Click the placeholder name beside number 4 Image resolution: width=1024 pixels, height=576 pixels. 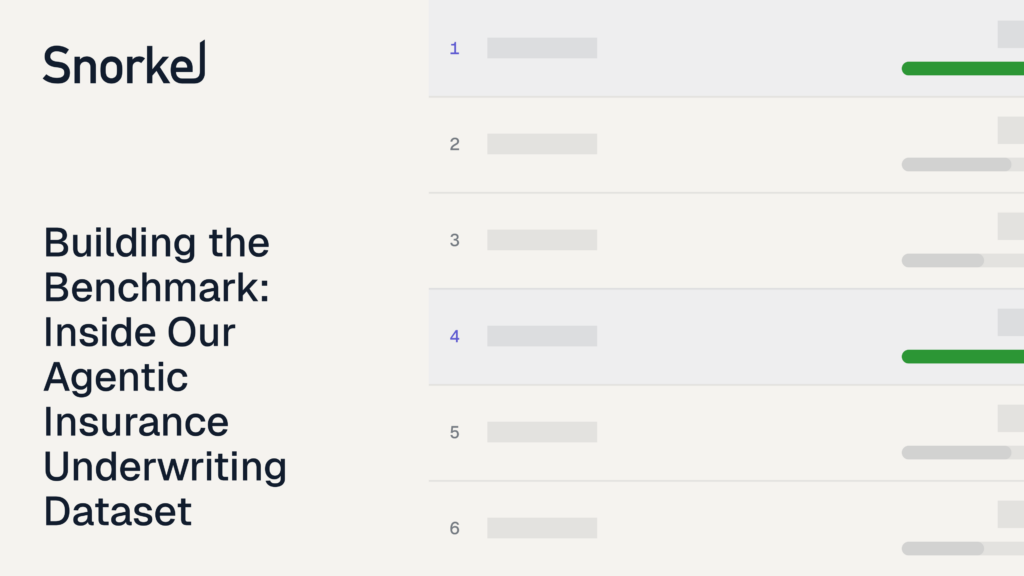542,336
